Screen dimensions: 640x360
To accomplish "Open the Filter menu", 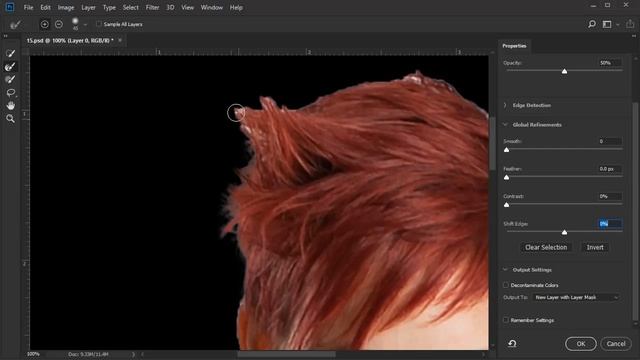I will tap(152, 7).
